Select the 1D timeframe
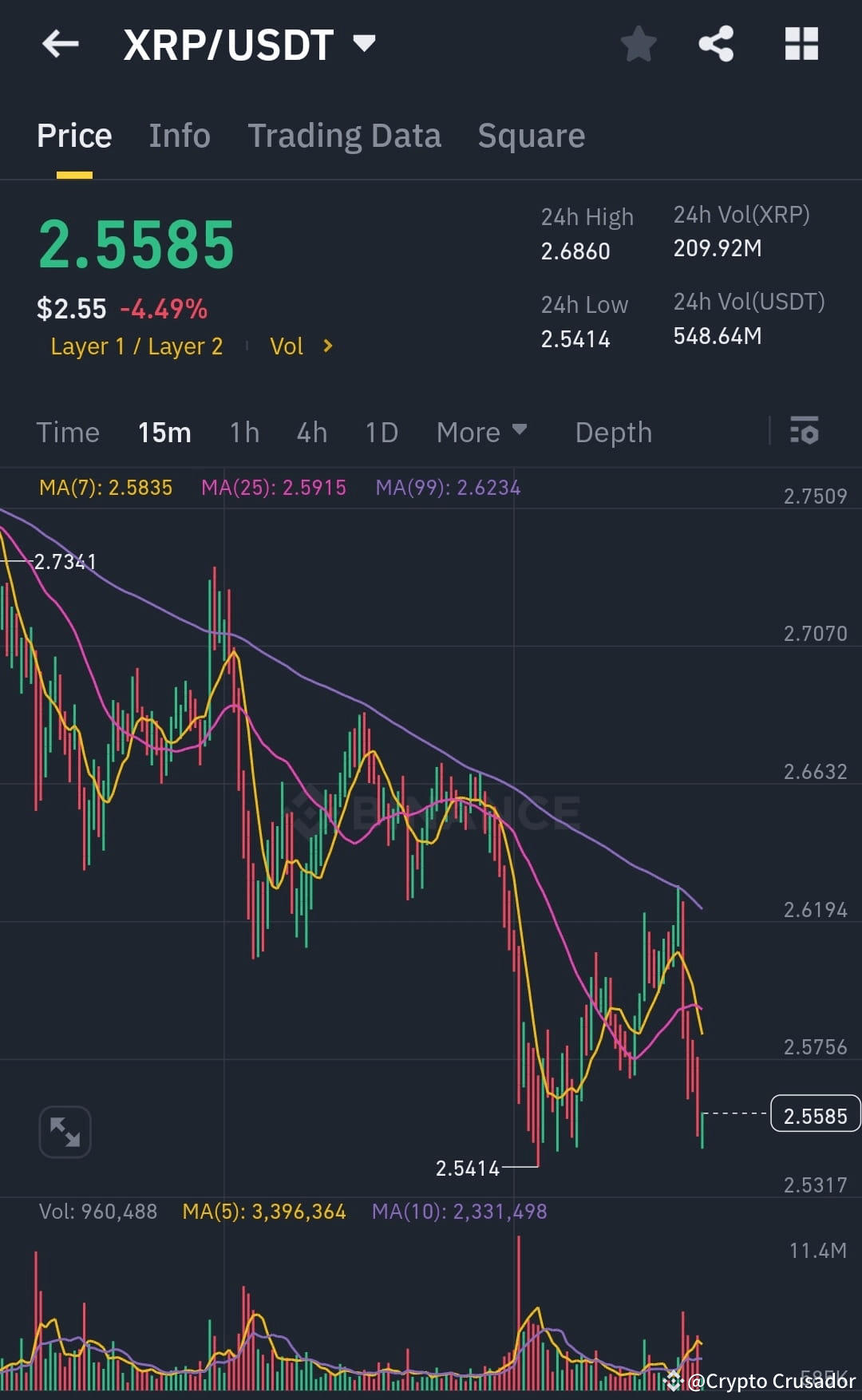The image size is (862, 1400). pos(381,432)
